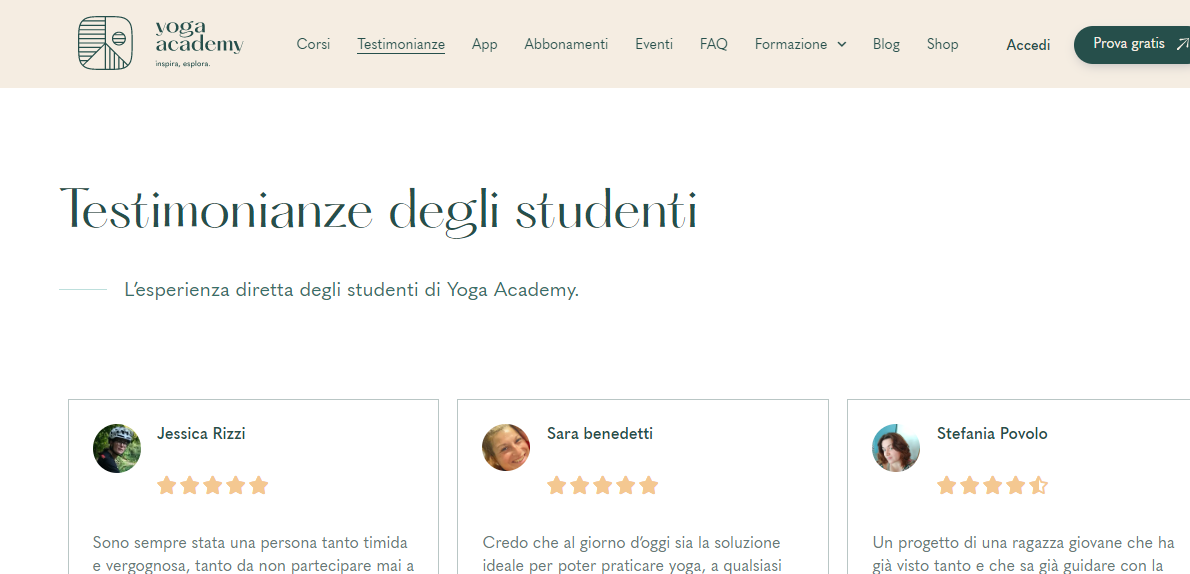Select the Testimonianze nav item
Viewport: 1190px width, 574px height.
click(401, 45)
